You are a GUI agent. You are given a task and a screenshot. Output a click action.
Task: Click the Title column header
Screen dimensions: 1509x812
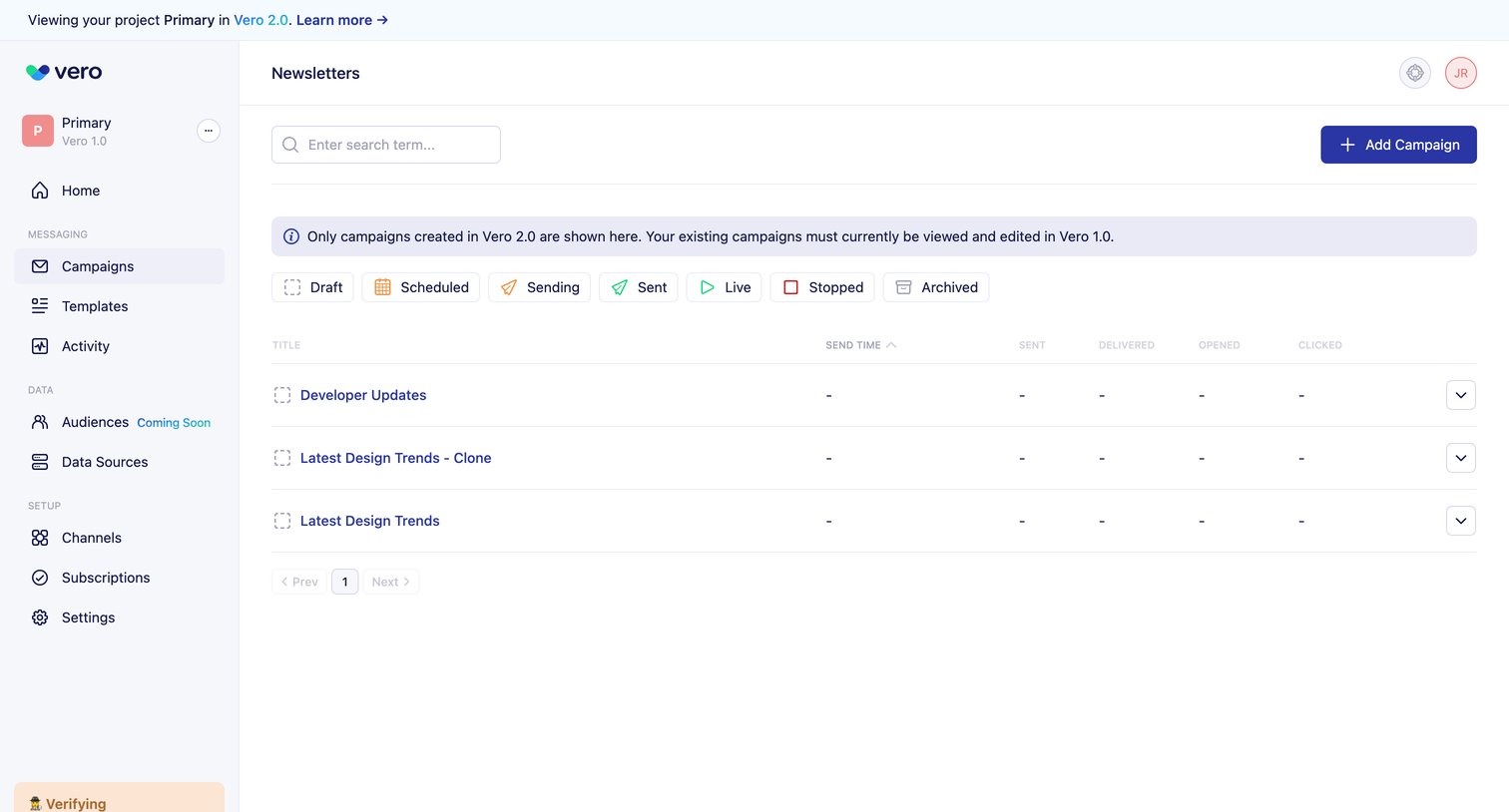pos(286,345)
